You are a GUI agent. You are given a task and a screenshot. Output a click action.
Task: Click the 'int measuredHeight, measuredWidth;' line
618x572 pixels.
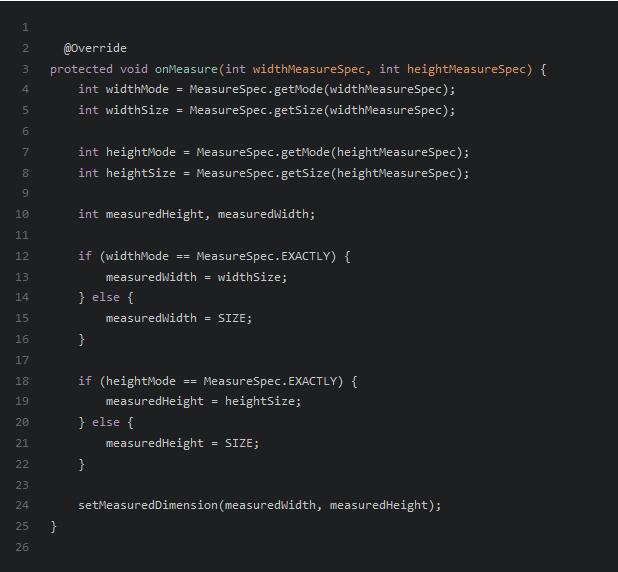(197, 214)
